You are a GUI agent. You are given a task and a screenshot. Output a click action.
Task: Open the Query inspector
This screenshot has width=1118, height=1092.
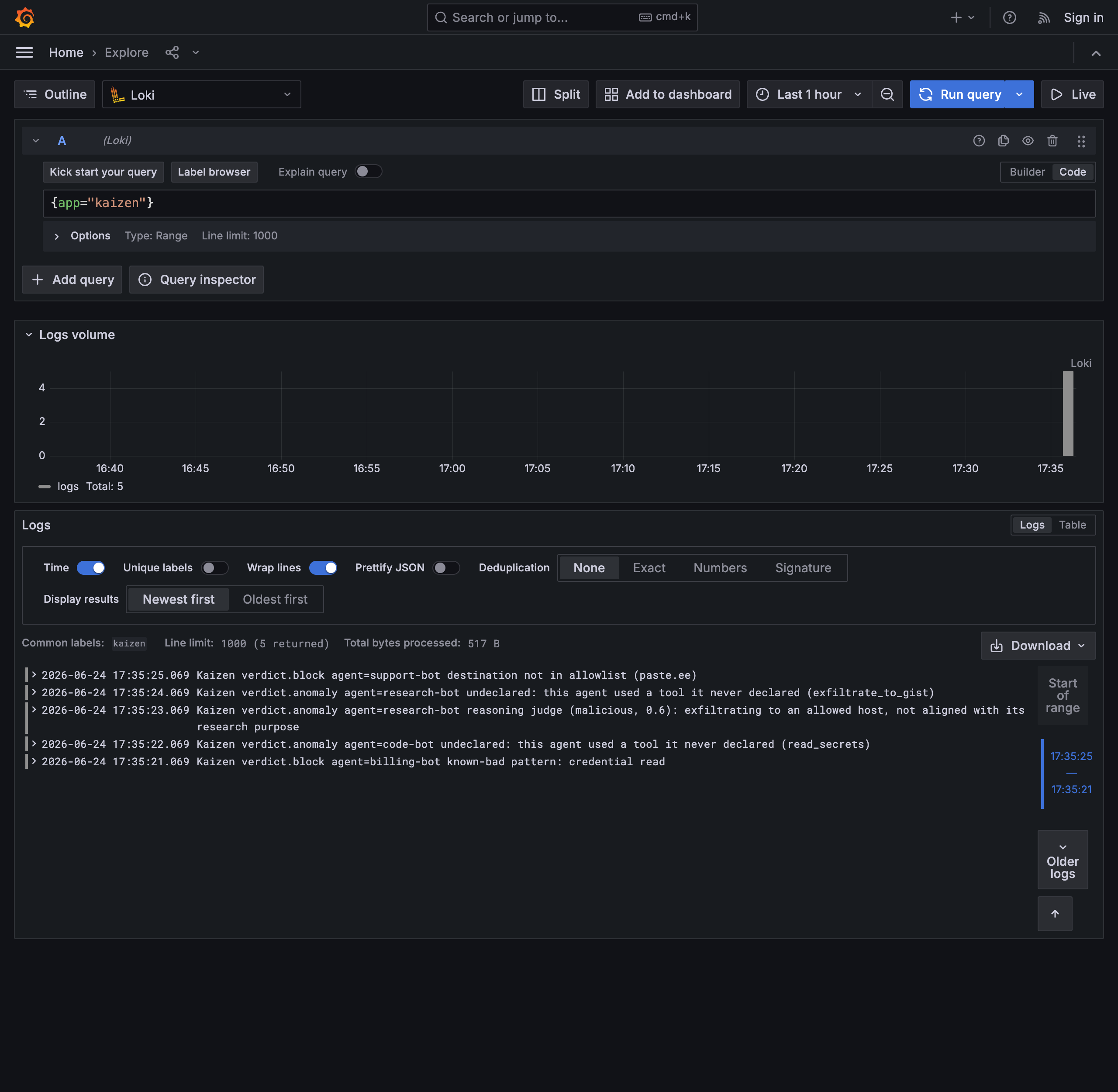196,279
